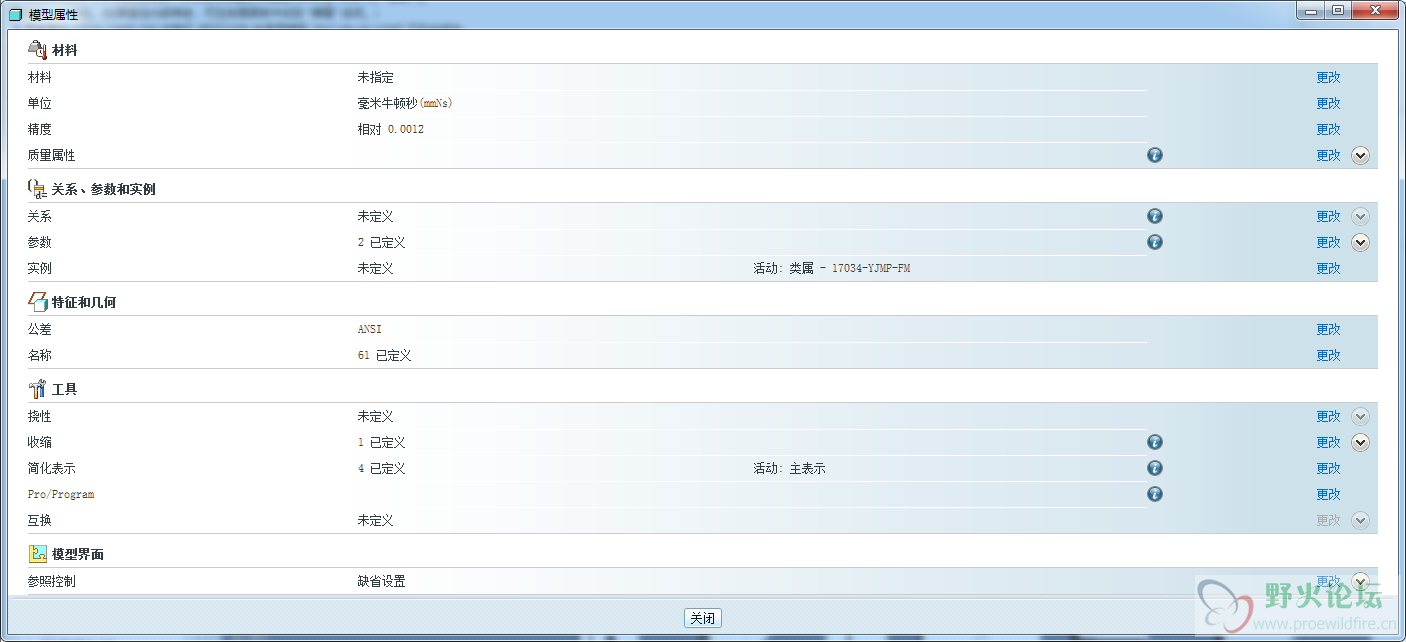This screenshot has width=1406, height=642.
Task: Click the 工具 section hammer icon
Action: (37, 388)
